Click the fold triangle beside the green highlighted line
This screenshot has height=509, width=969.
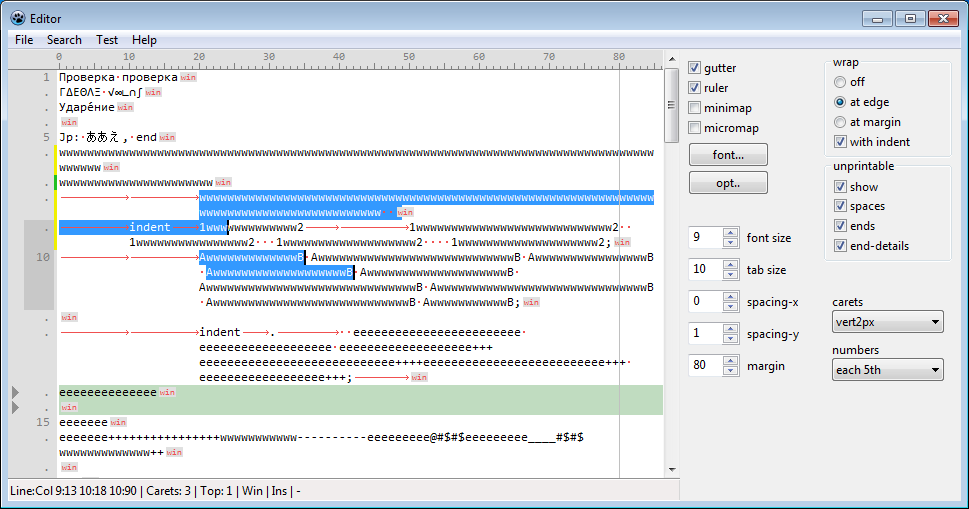point(14,392)
